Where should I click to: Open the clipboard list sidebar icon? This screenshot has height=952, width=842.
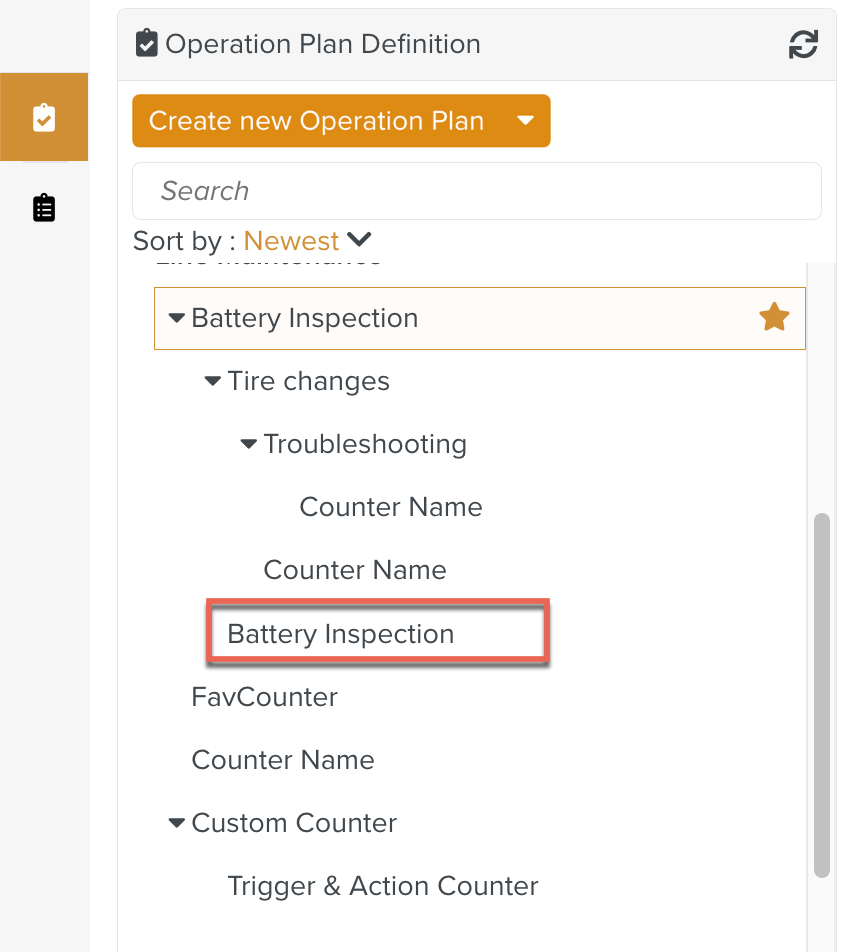44,208
